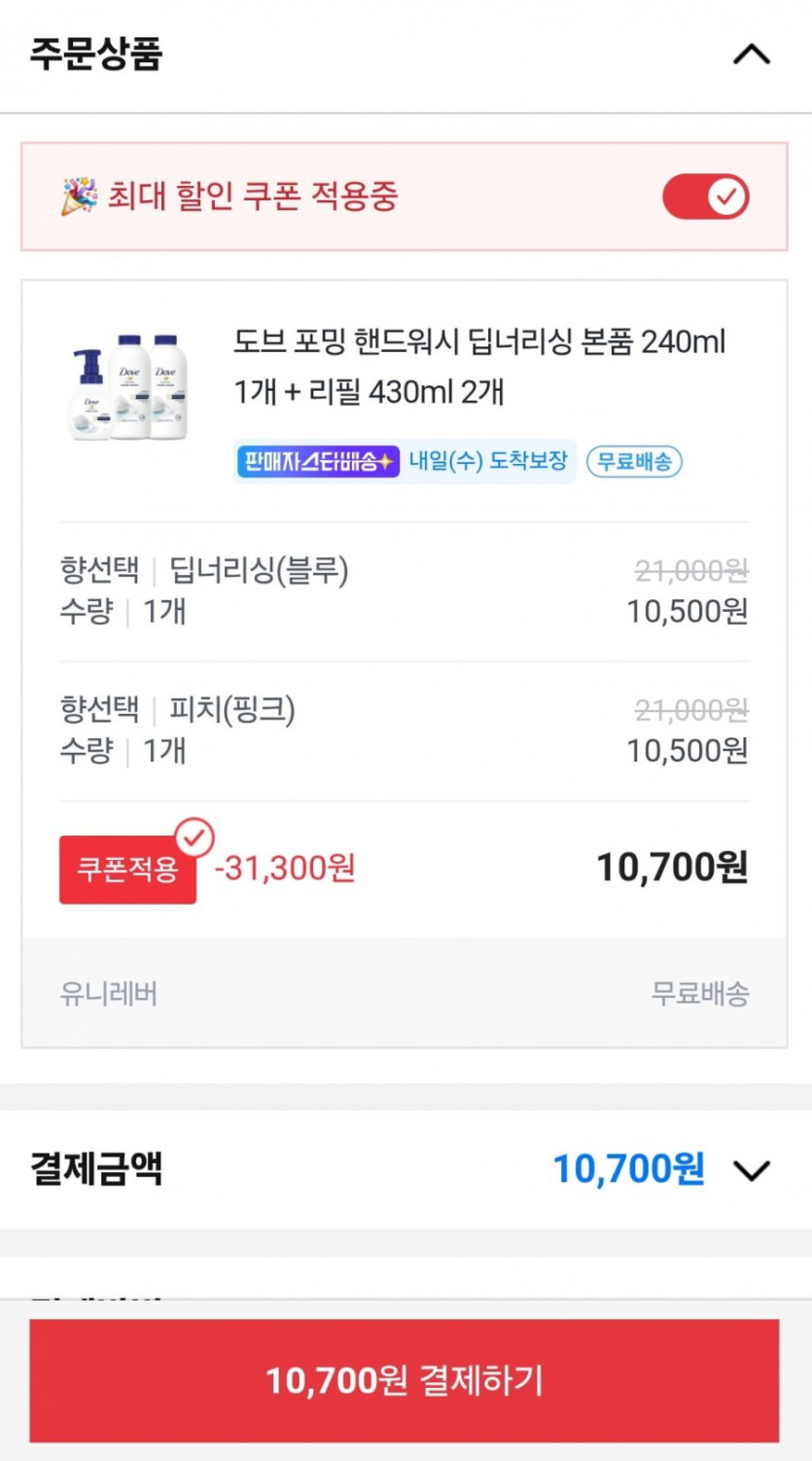Open the Dove hand wash product thumbnail

pos(128,388)
